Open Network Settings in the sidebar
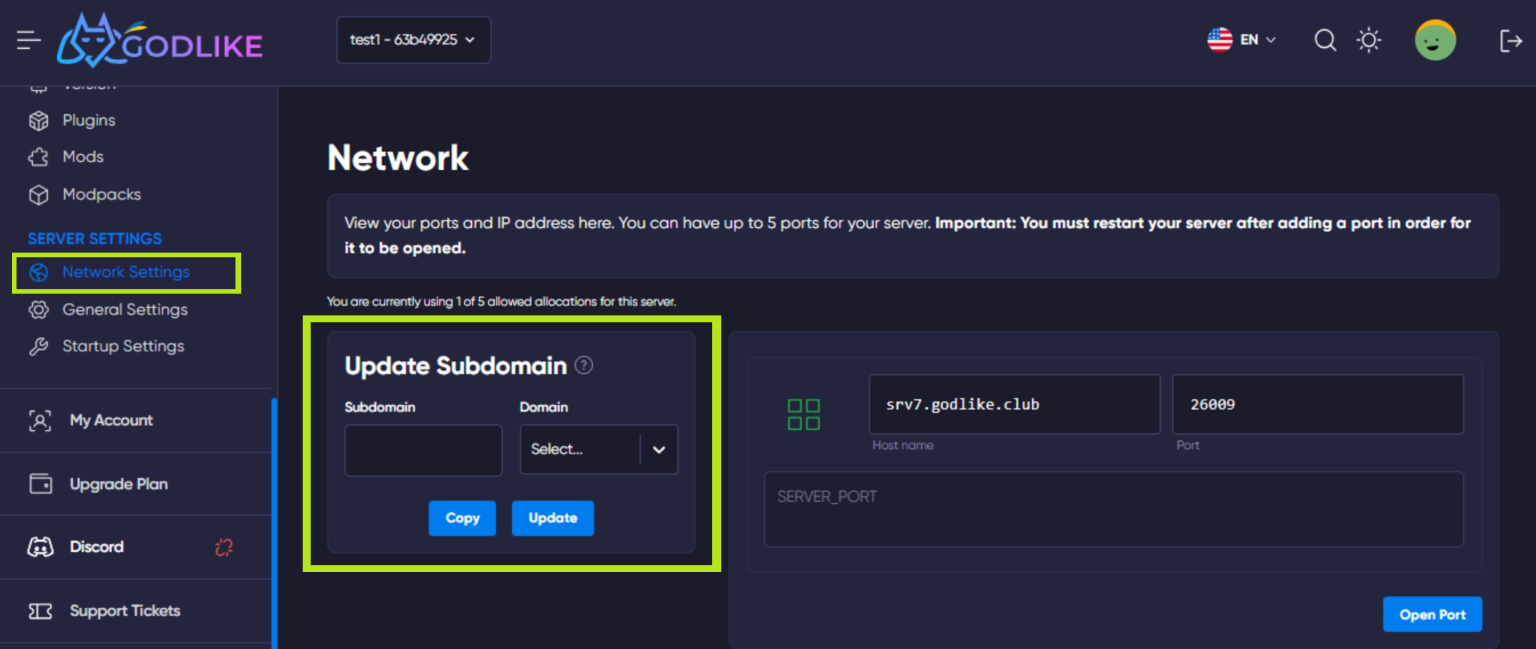 point(125,271)
